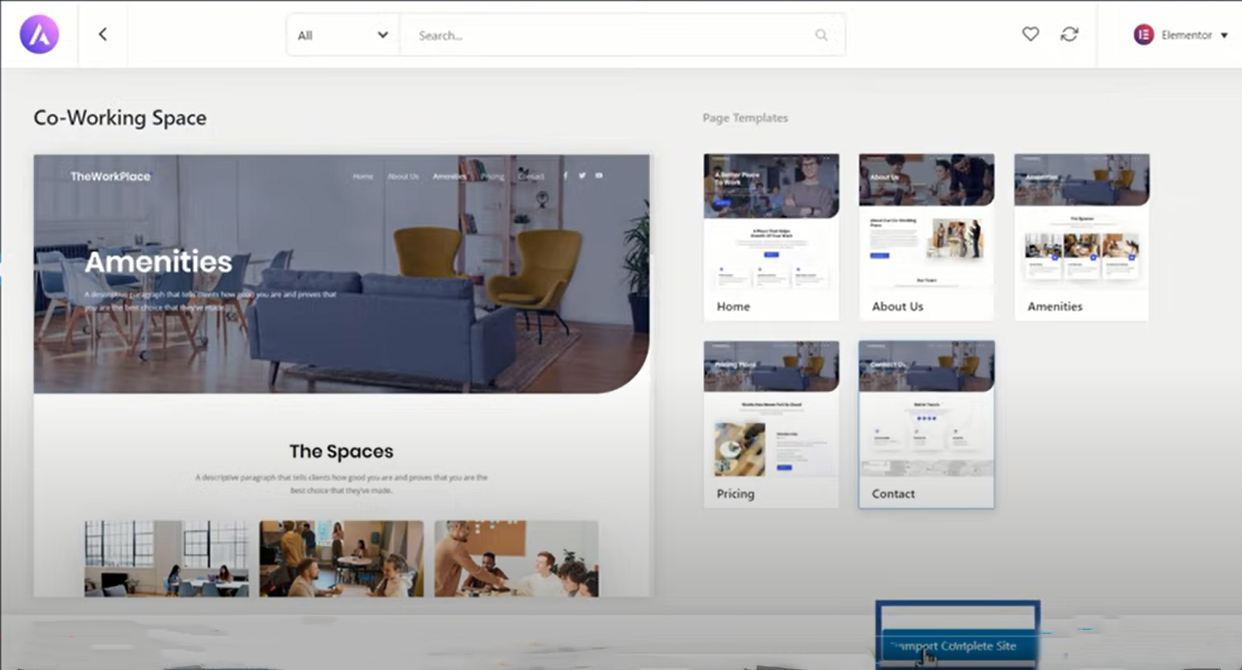Open the All category dropdown
The height and width of the screenshot is (670, 1242).
pyautogui.click(x=343, y=35)
